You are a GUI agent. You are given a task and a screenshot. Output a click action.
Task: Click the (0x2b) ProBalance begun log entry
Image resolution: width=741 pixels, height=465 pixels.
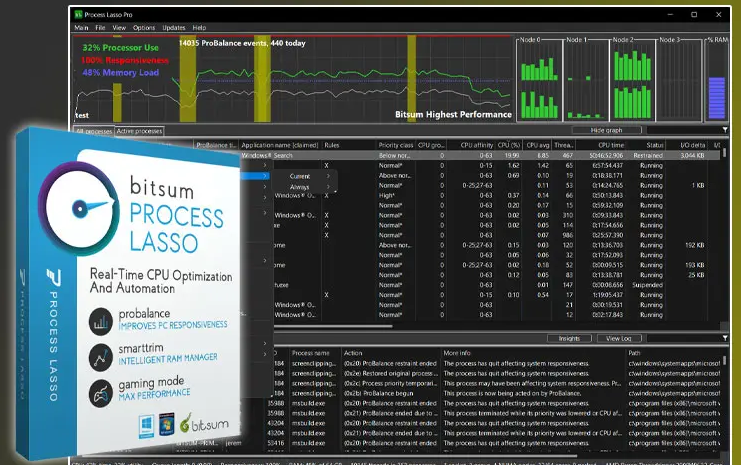click(x=379, y=393)
